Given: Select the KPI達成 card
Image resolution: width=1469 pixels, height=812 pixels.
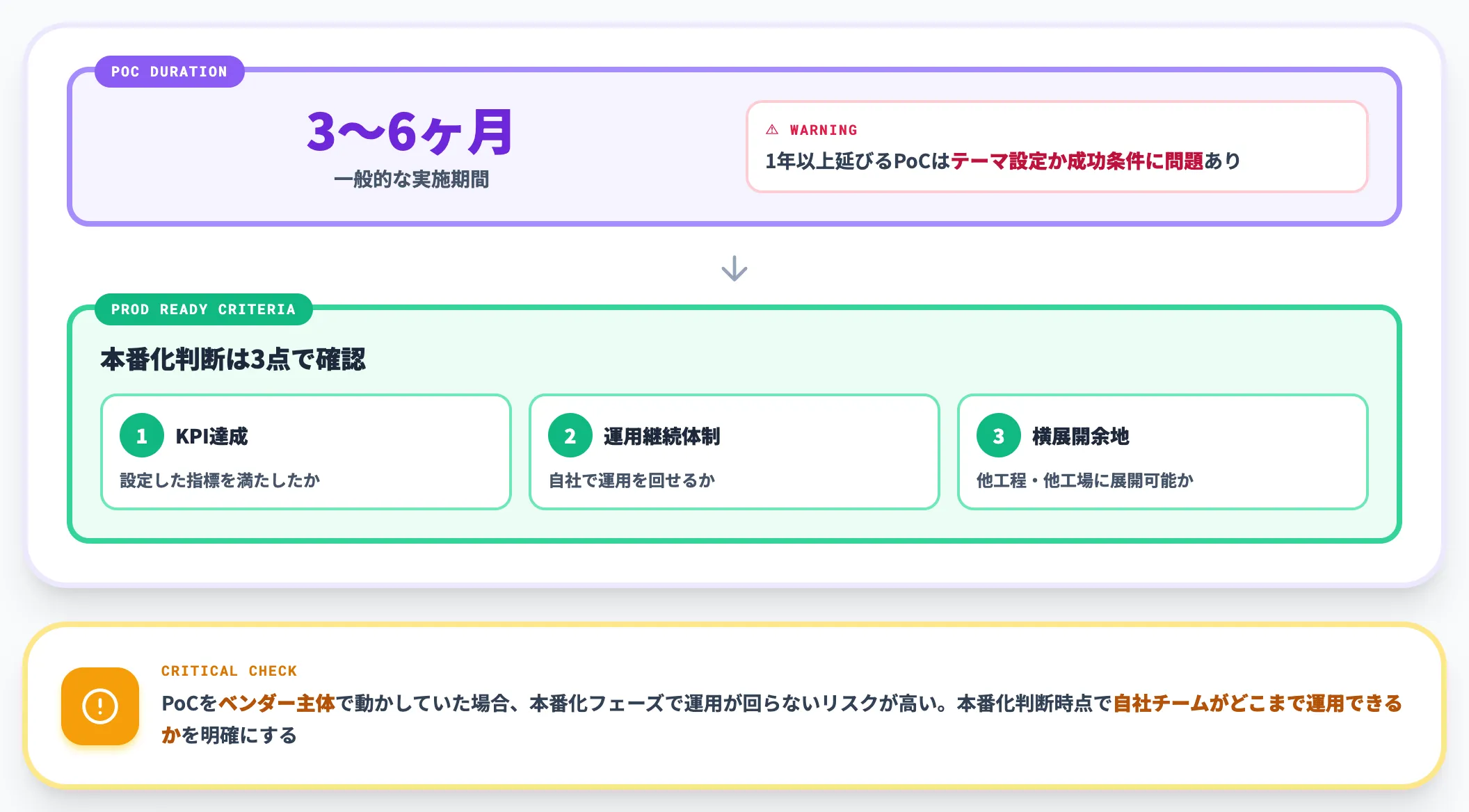Looking at the screenshot, I should click(x=306, y=452).
